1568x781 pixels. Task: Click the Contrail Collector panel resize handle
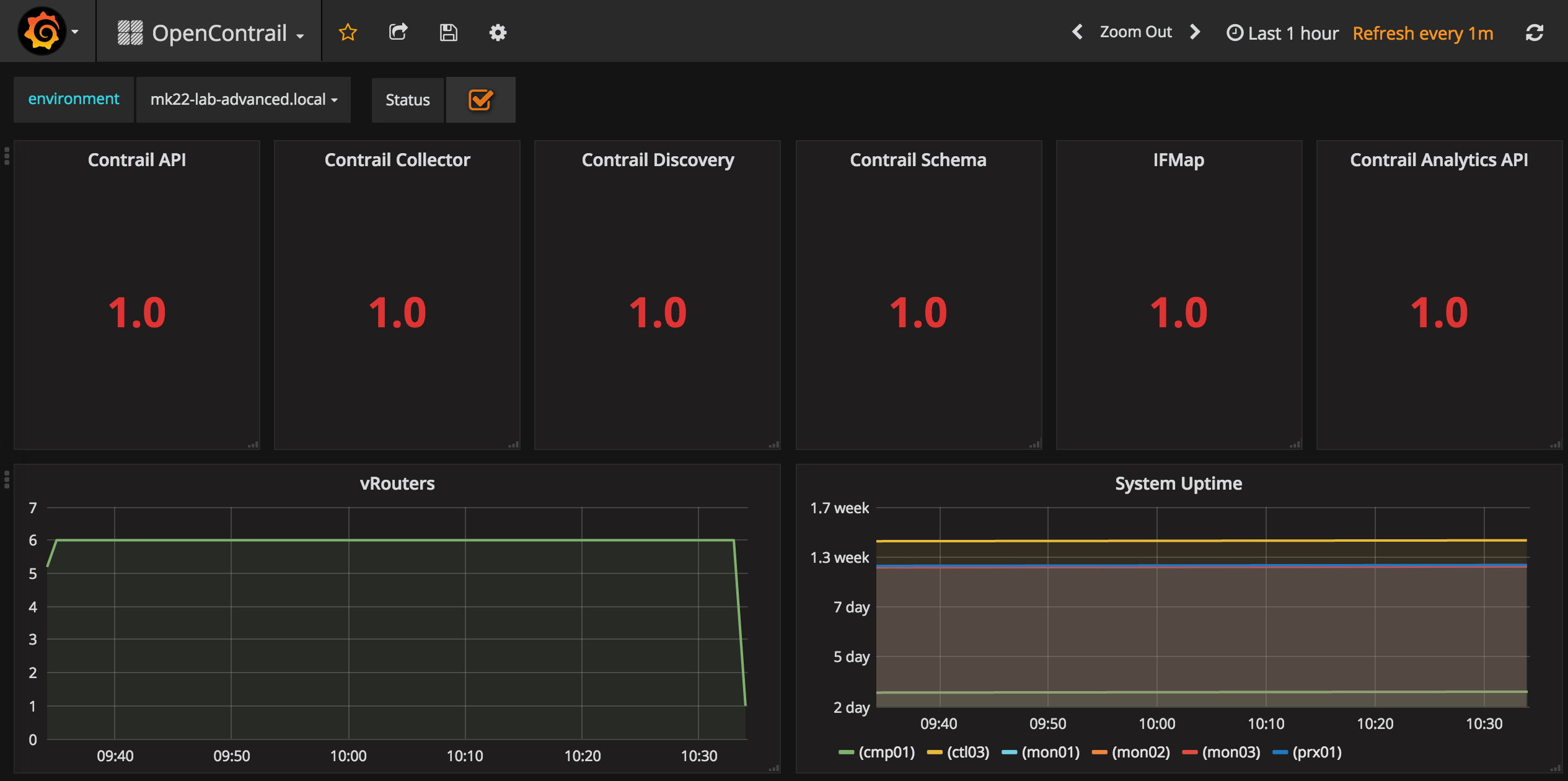513,444
